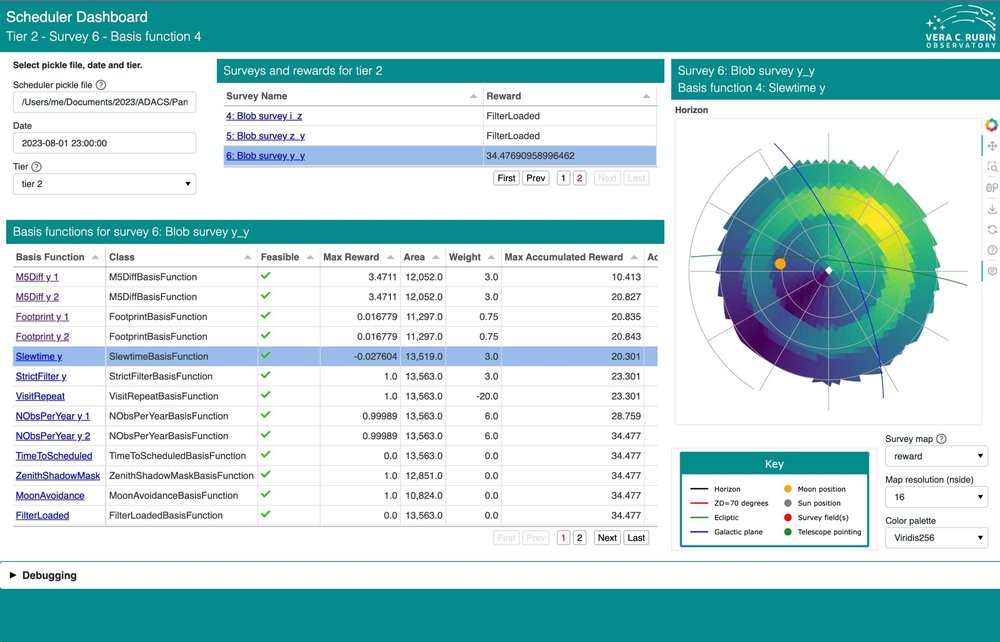Select the Box Zoom tool
Viewport: 1000px width, 642px height.
[991, 167]
